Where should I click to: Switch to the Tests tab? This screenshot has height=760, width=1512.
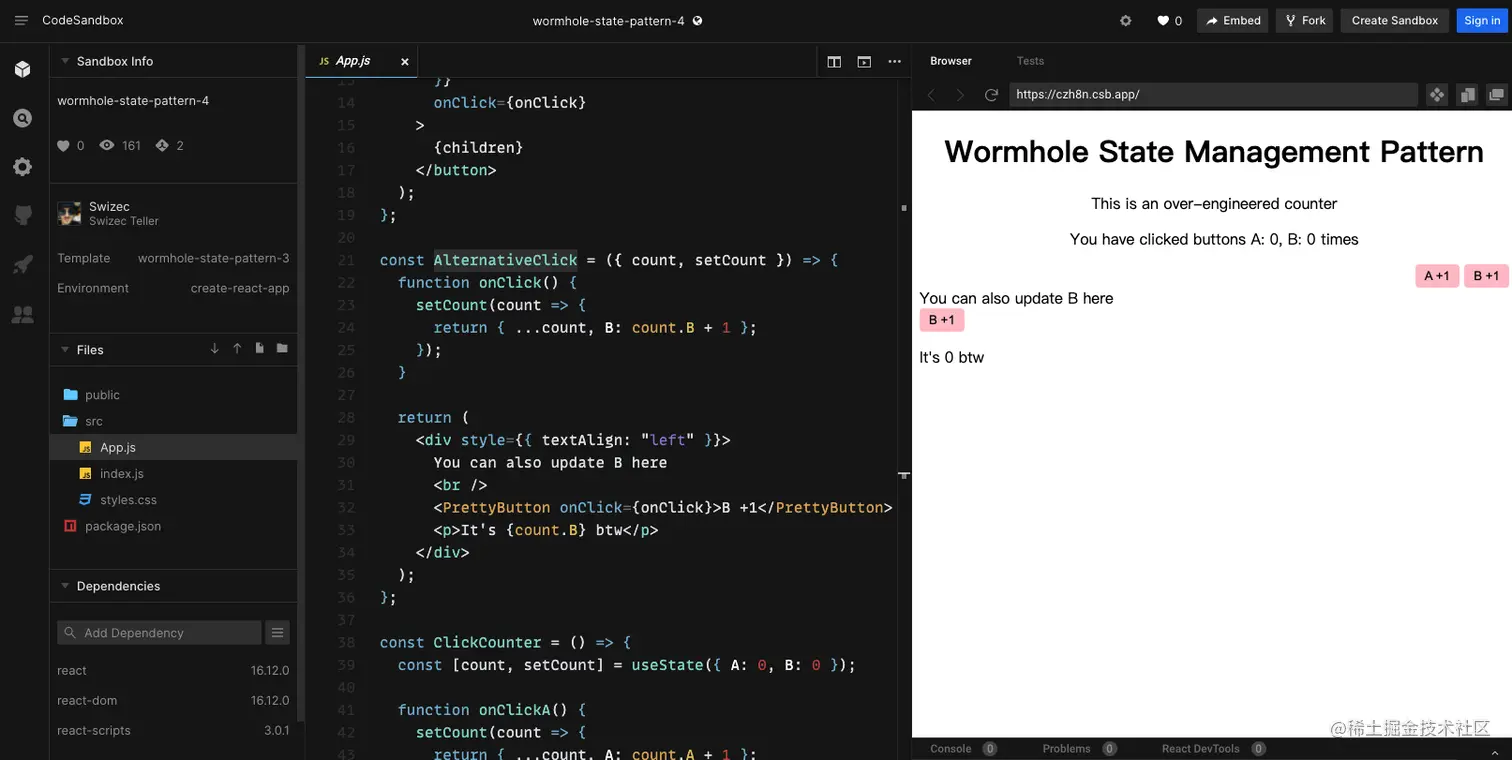1030,61
